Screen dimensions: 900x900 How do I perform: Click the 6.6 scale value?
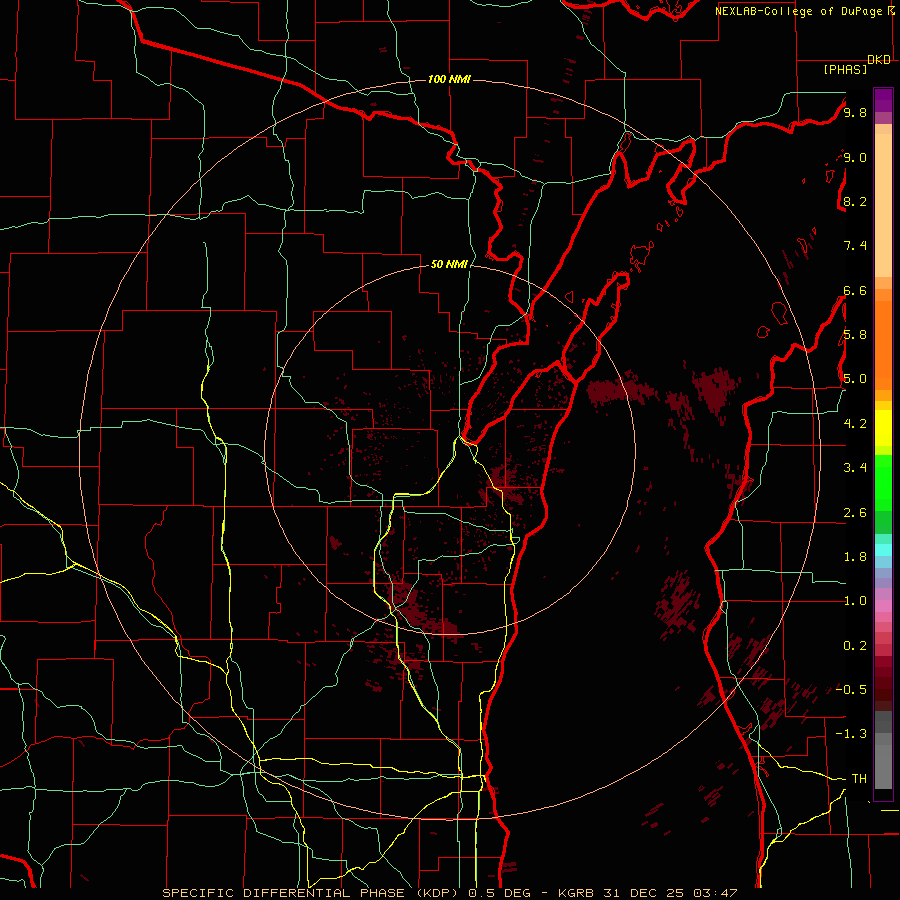click(x=855, y=290)
